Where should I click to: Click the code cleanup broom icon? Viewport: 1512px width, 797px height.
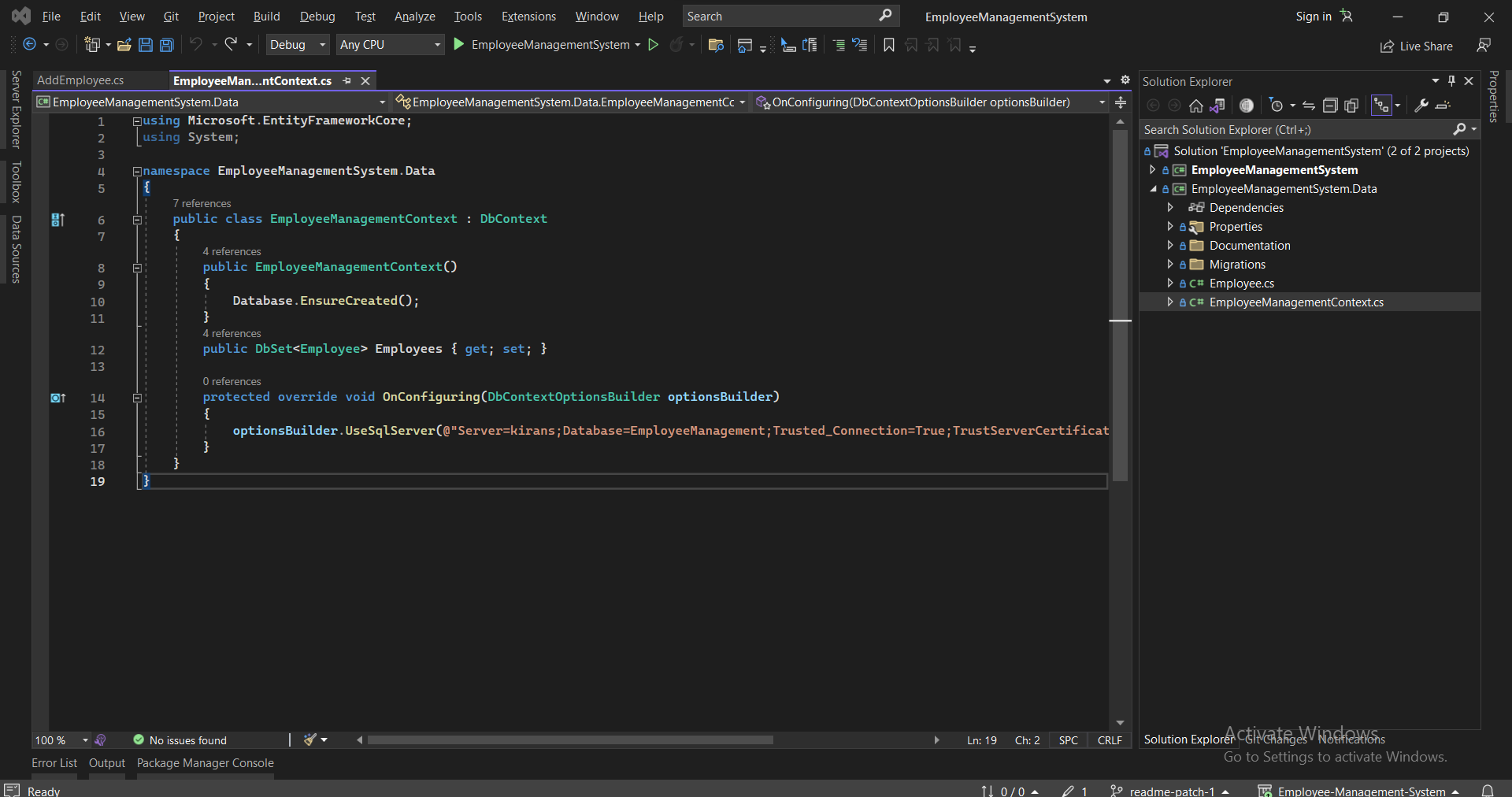coord(310,740)
